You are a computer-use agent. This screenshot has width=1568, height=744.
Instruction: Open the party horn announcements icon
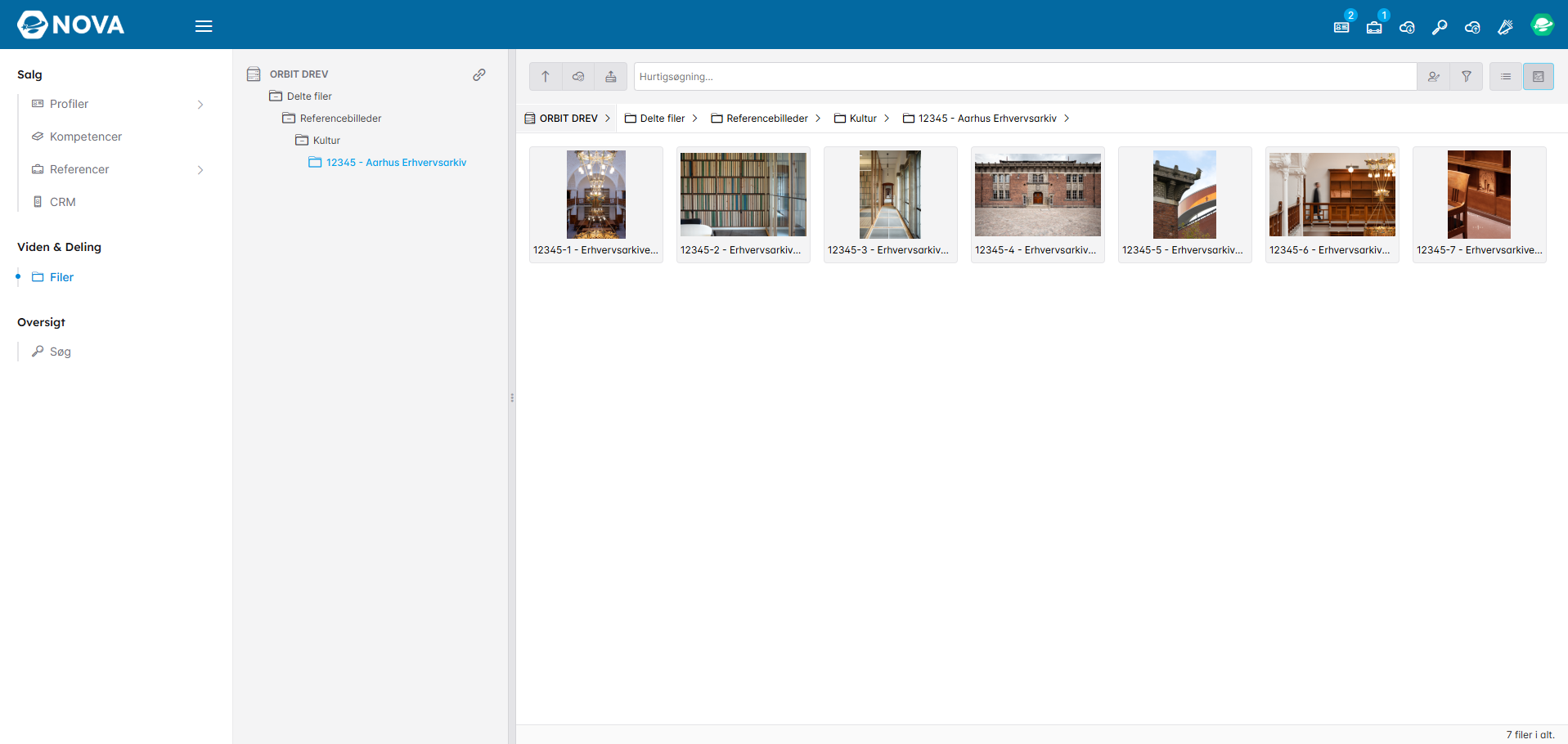[x=1505, y=27]
